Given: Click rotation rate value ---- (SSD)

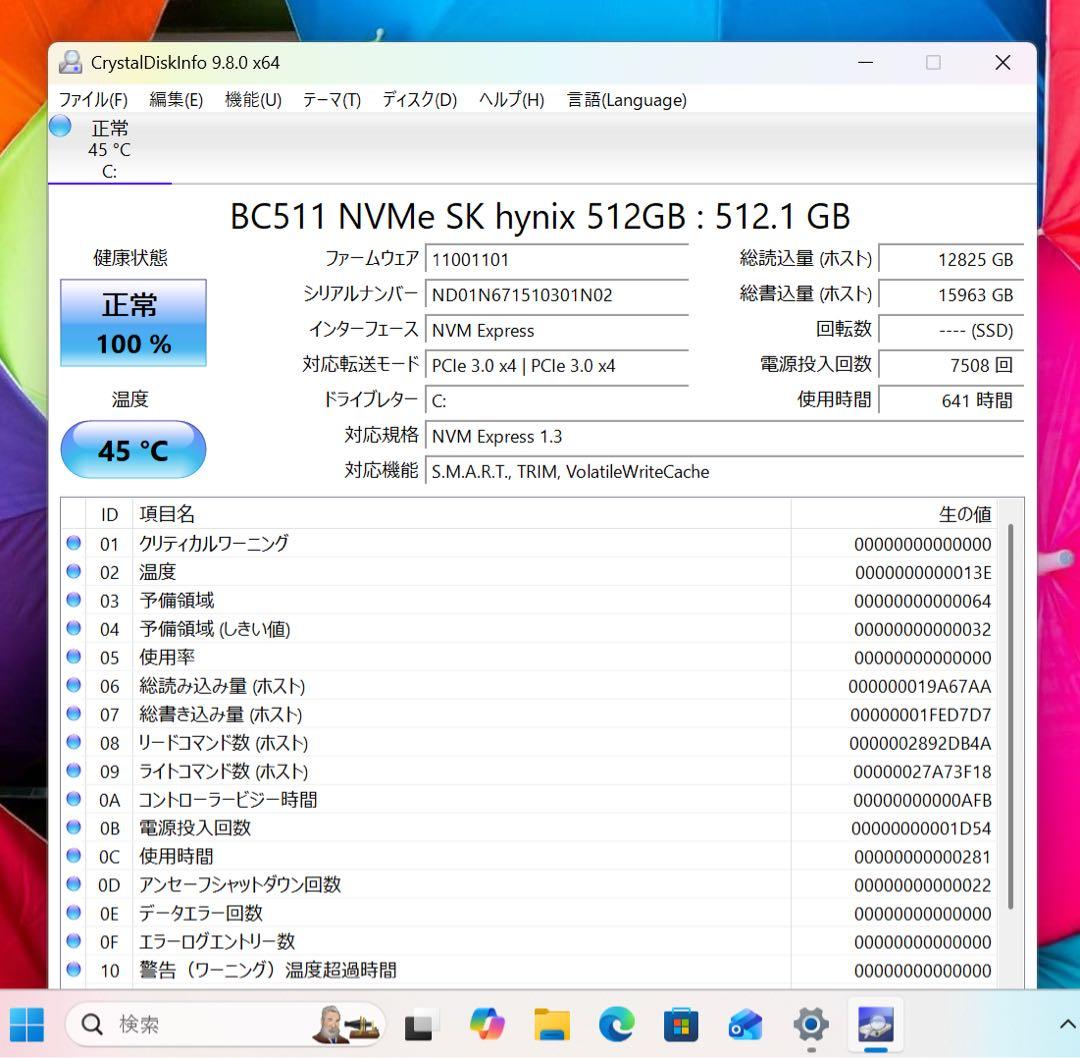Looking at the screenshot, I should pyautogui.click(x=951, y=331).
